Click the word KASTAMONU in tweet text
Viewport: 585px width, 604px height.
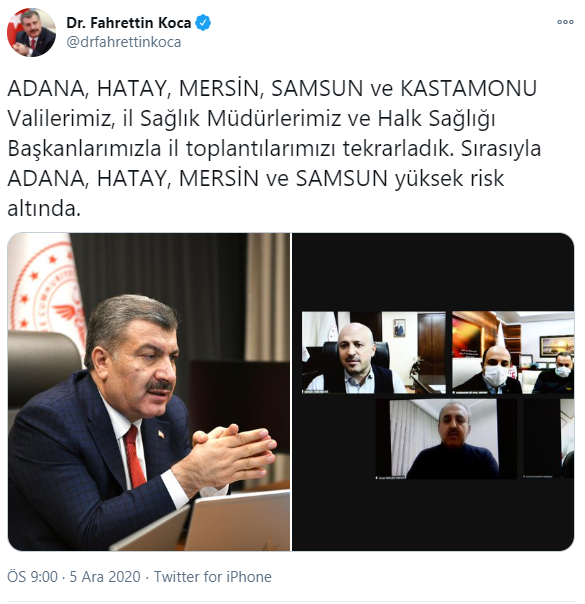coord(469,88)
